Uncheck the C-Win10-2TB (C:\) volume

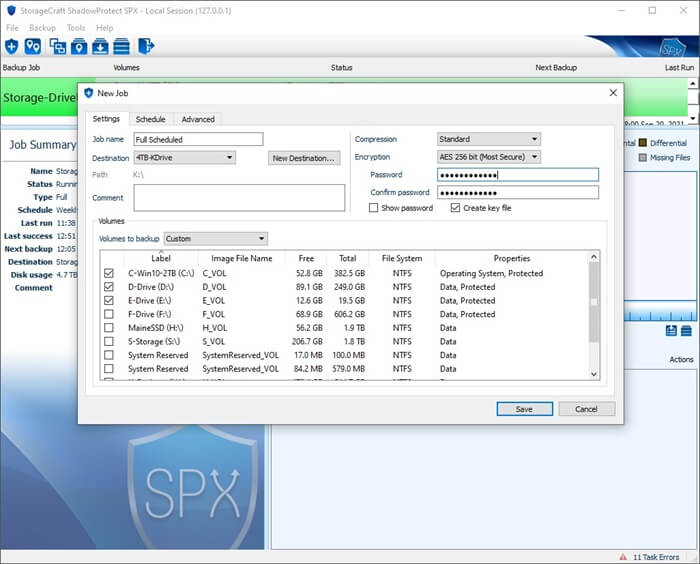(x=109, y=273)
